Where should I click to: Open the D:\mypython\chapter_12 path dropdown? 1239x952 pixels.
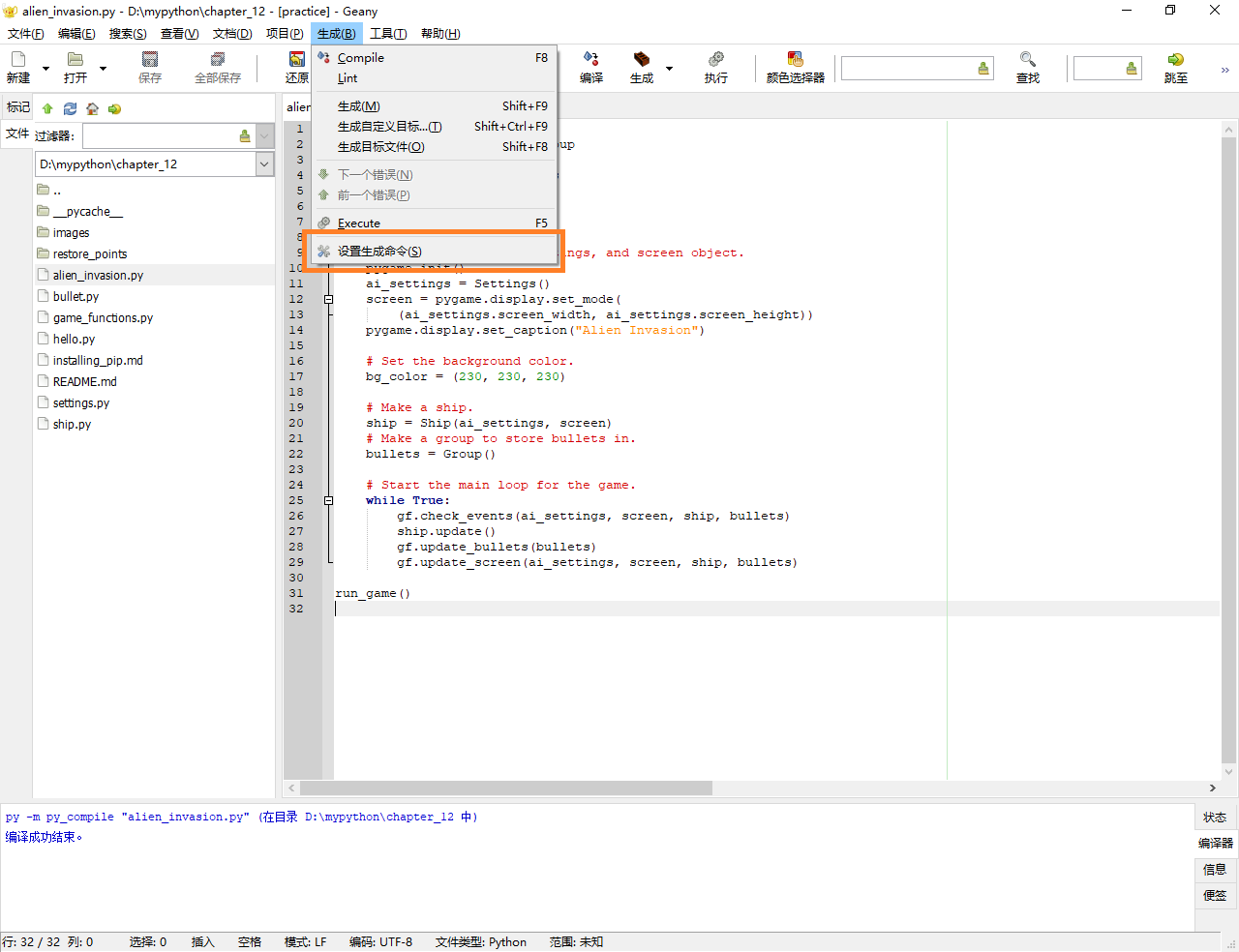click(265, 164)
